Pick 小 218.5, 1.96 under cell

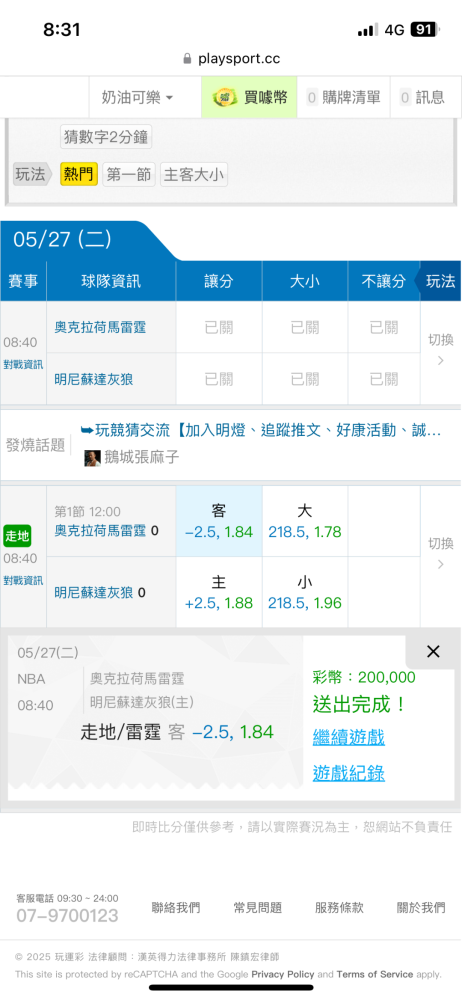tap(305, 592)
